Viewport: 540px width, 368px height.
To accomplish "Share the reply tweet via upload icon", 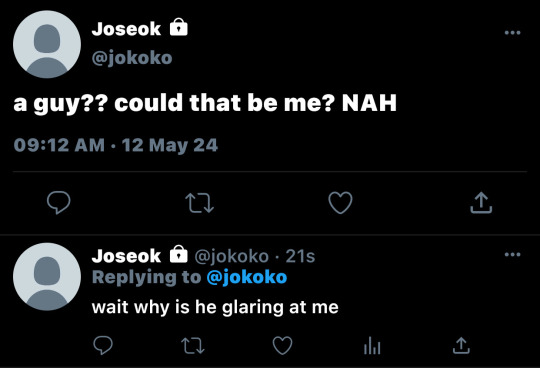I will tap(461, 346).
